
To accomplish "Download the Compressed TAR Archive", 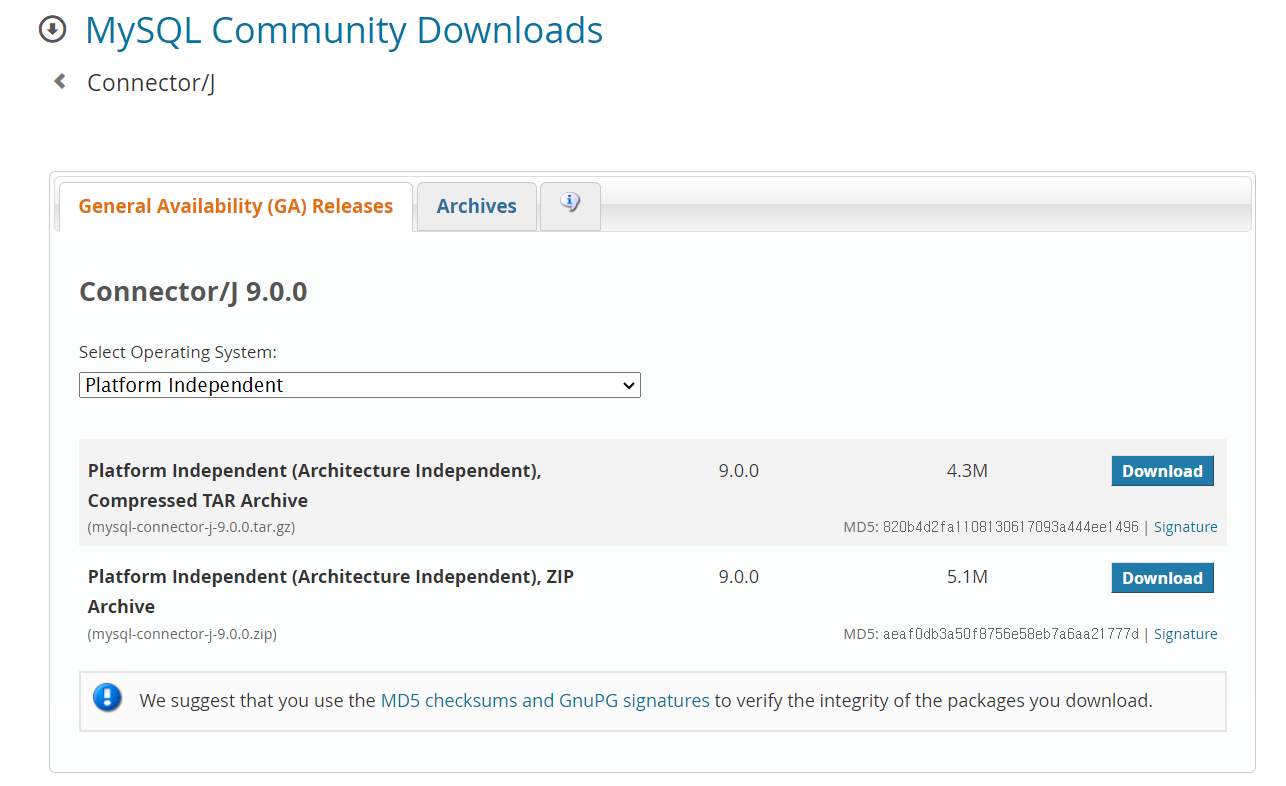I will point(1163,471).
